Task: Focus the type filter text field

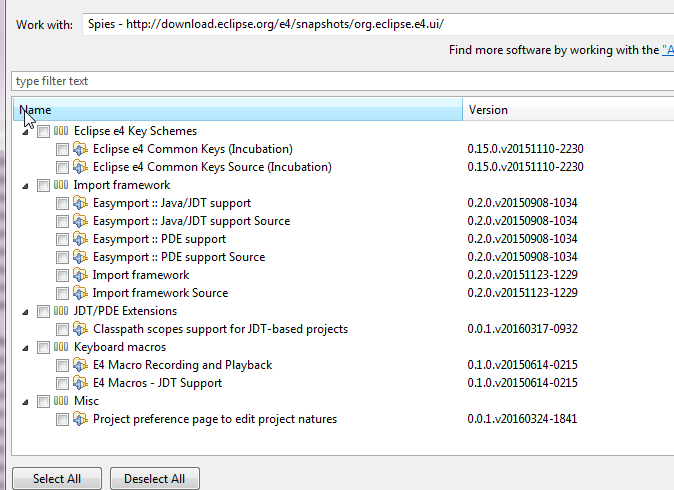Action: click(x=343, y=81)
